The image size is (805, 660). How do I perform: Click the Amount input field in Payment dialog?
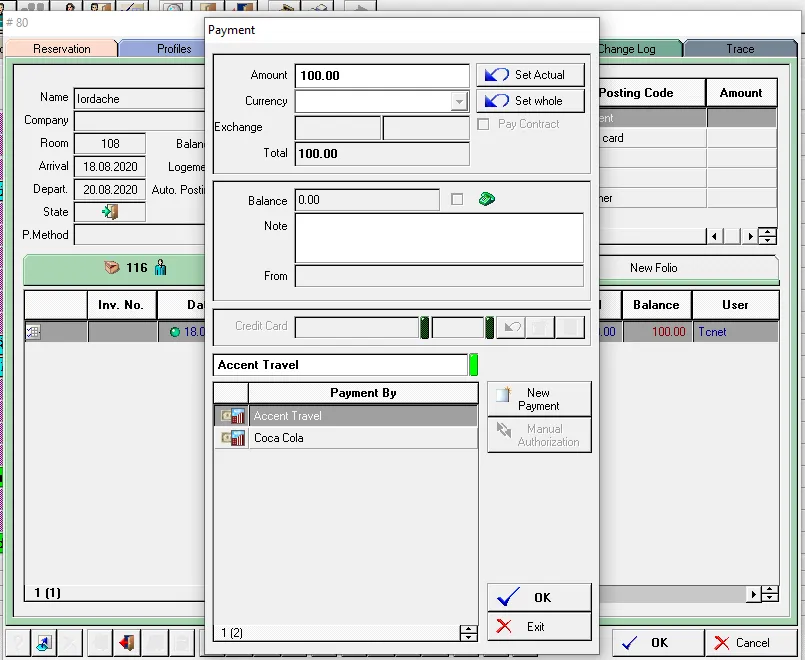pyautogui.click(x=382, y=75)
